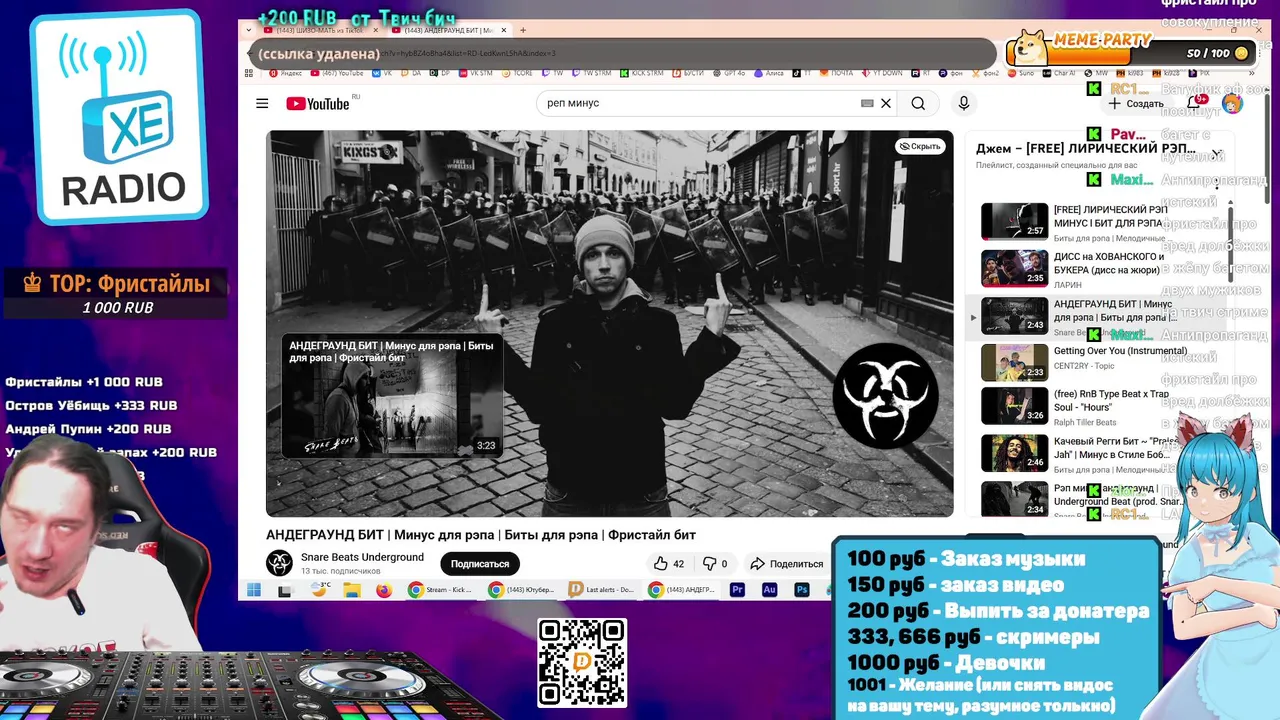The width and height of the screenshot is (1280, 720).
Task: Clear the search box with the X icon
Action: [886, 103]
